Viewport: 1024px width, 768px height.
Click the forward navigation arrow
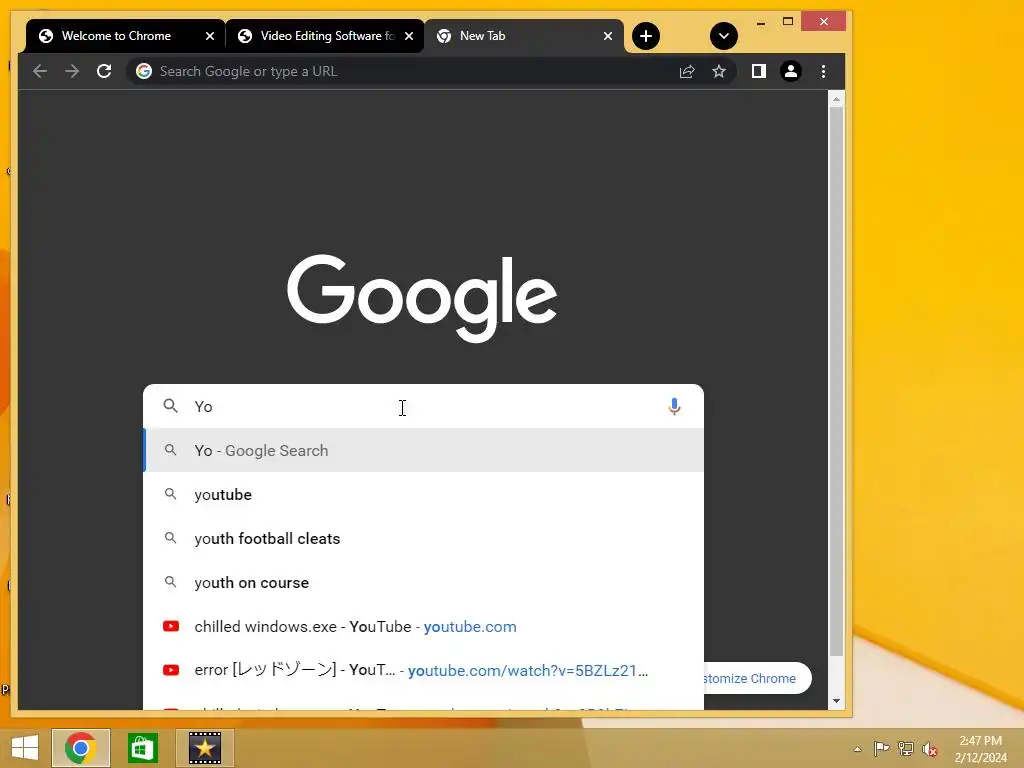click(72, 71)
